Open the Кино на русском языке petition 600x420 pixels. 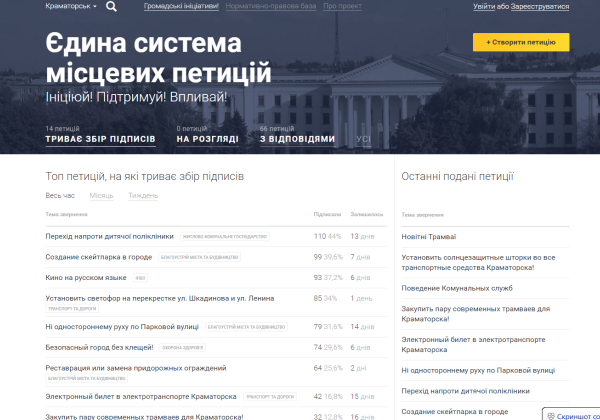click(x=86, y=278)
